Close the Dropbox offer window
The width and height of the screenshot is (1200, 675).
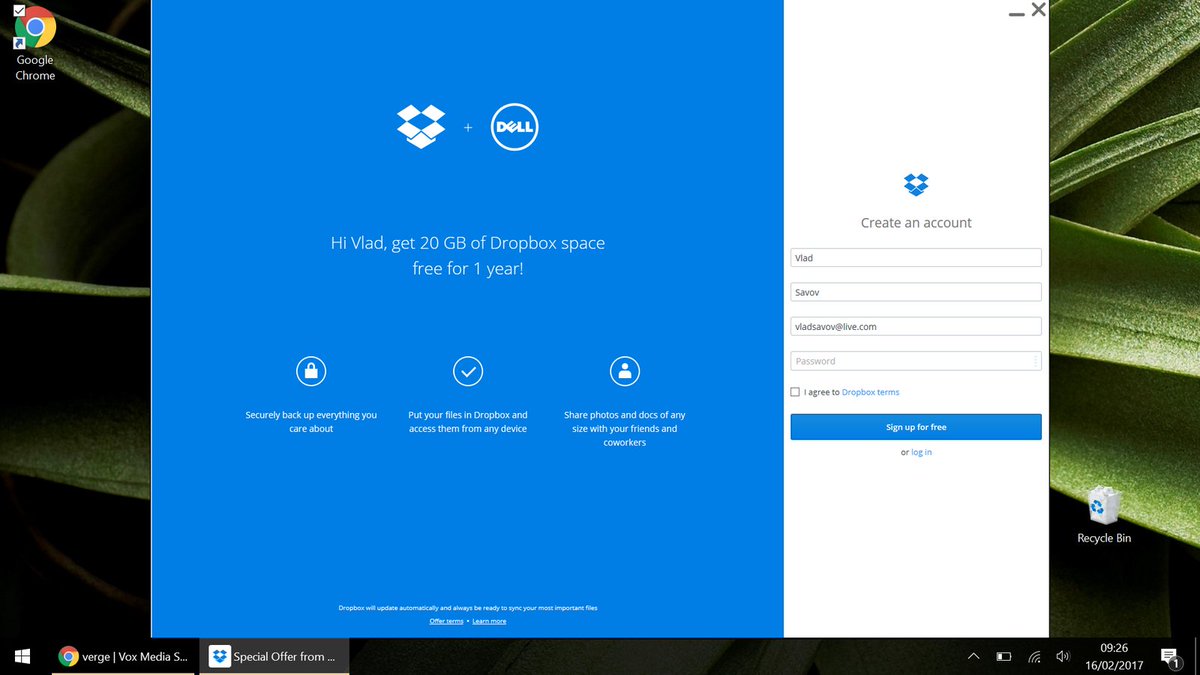point(1038,10)
